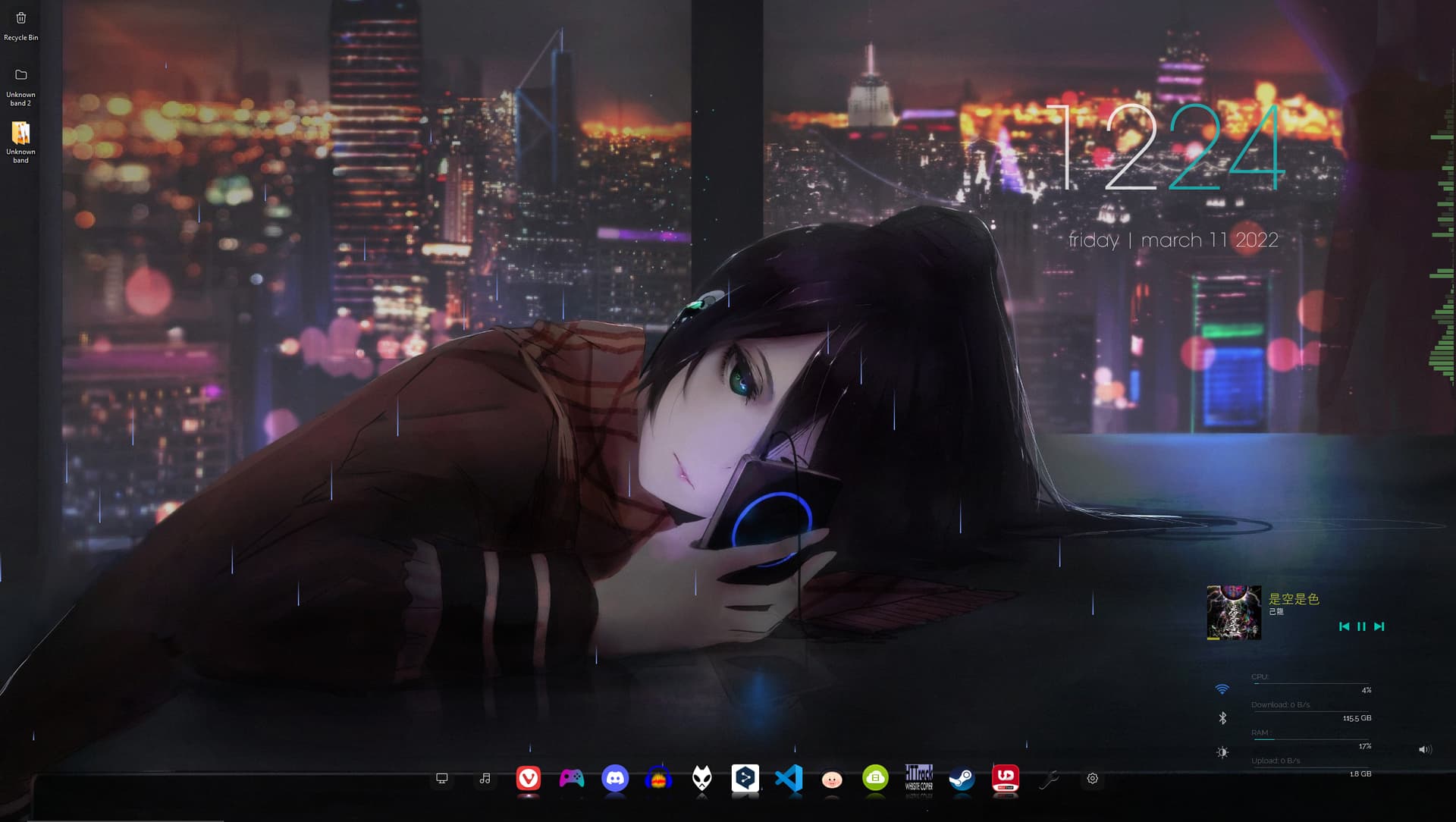The image size is (1456, 822).
Task: Launch Steam from the dock
Action: 962,779
